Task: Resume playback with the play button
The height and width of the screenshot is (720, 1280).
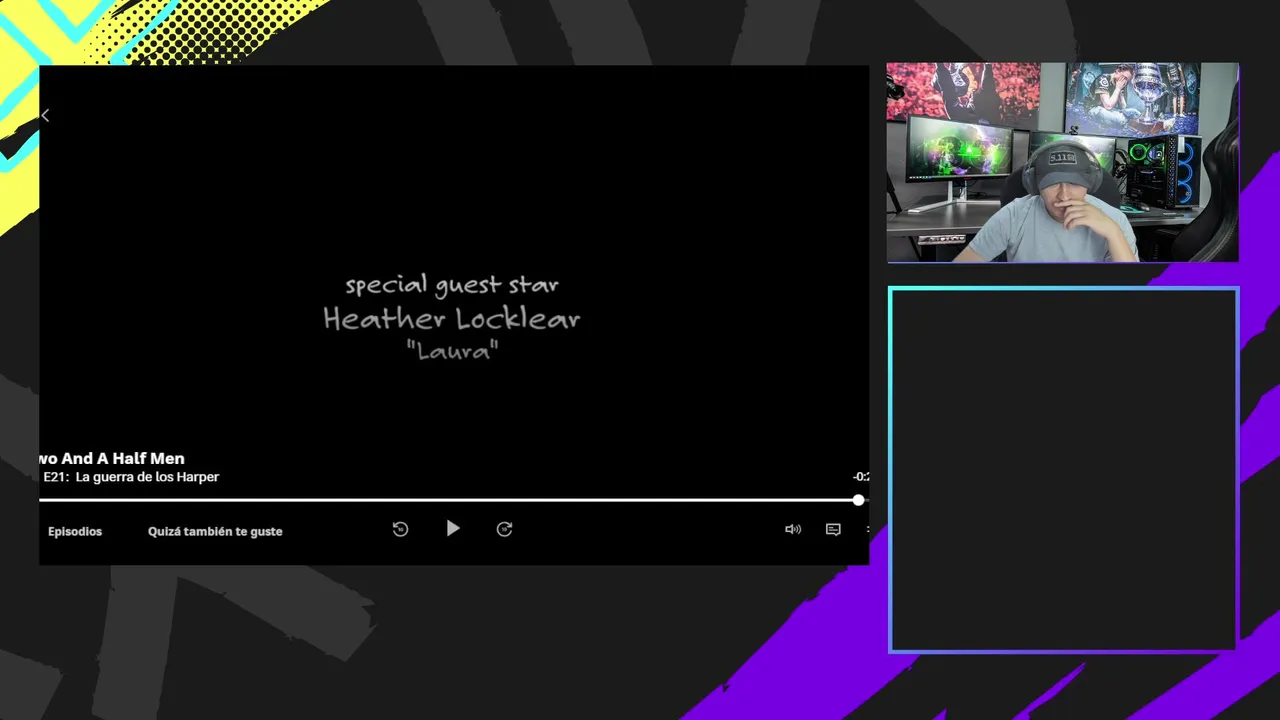Action: [453, 529]
